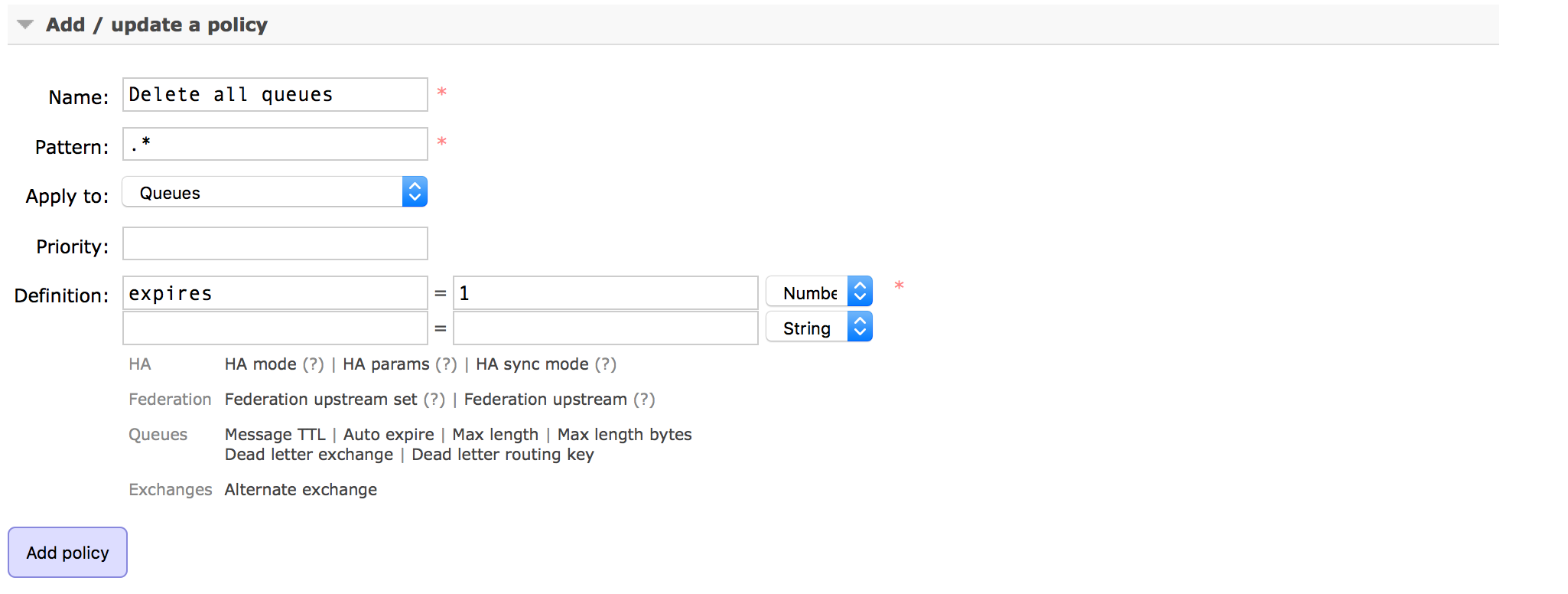Focus the Priority input field
Screen dimensions: 1568x594
tap(275, 243)
